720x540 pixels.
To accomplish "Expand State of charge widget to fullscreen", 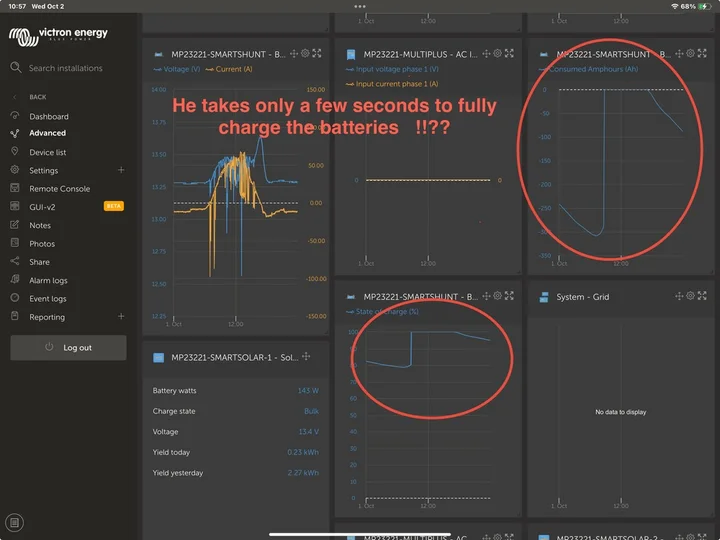I will click(509, 296).
